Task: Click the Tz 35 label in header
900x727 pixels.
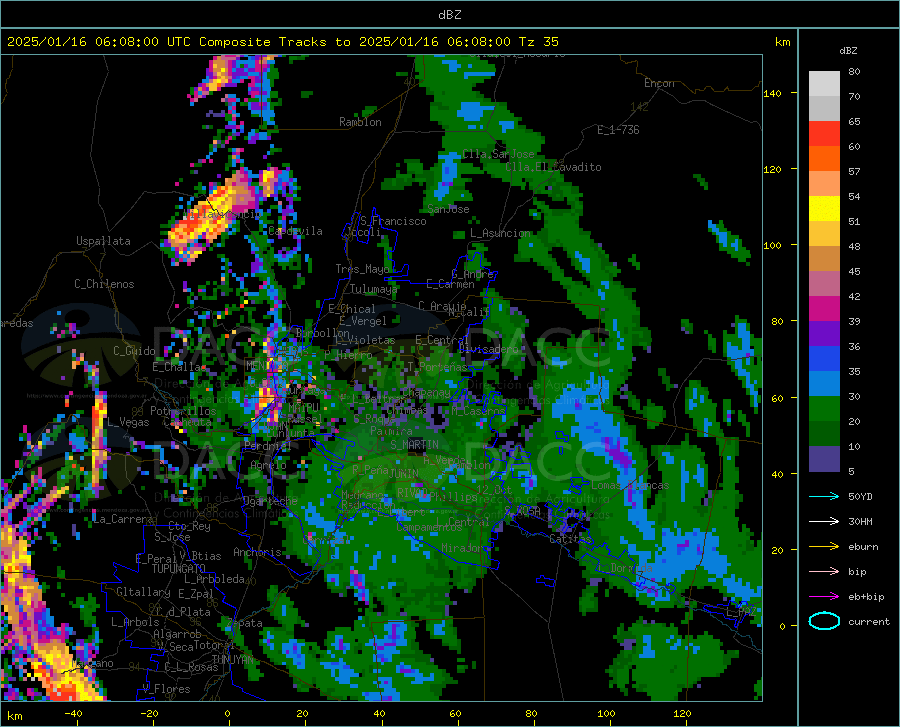Action: [539, 42]
